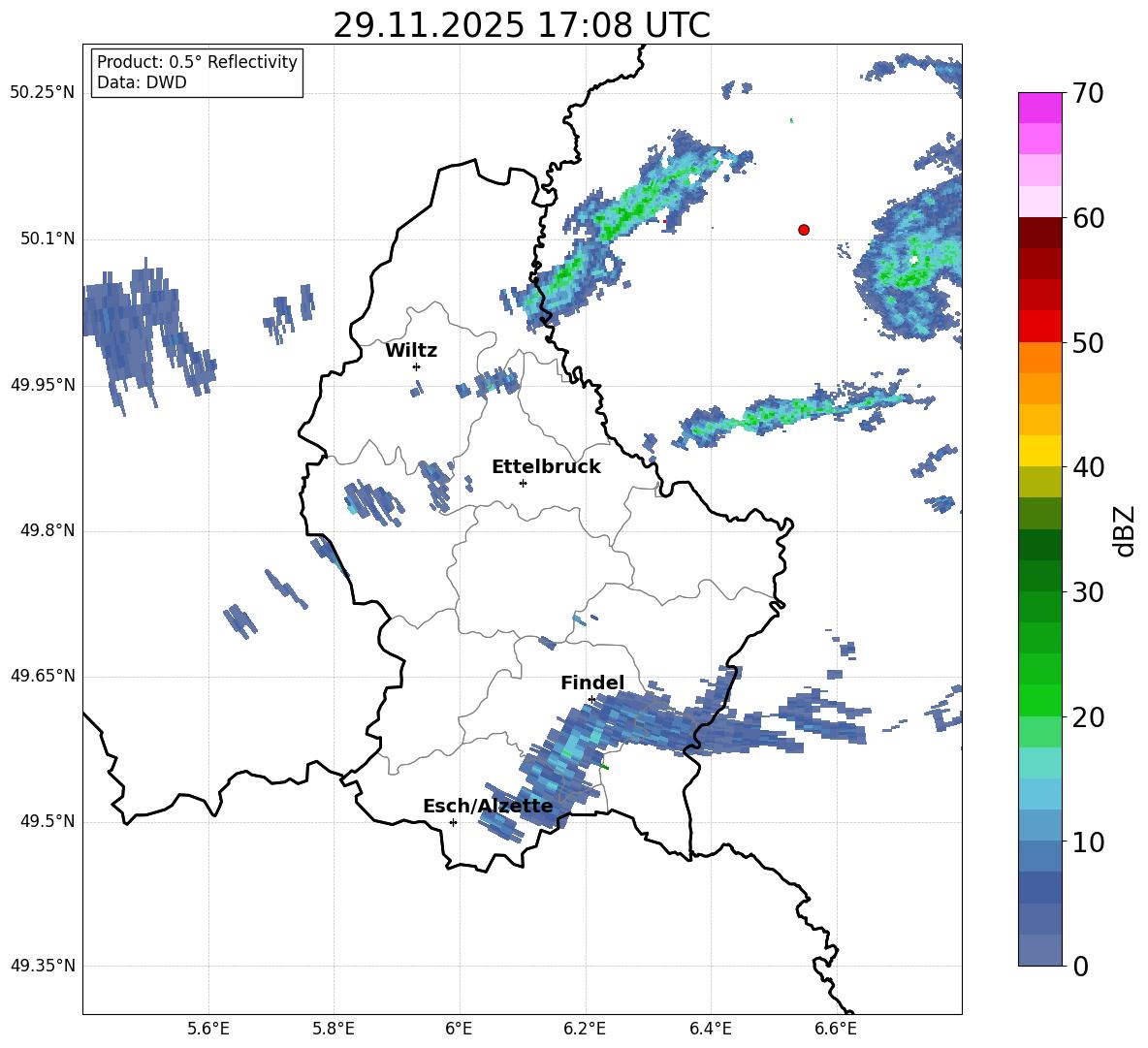Click the 30 colorbar tick label
This screenshot has width=1148, height=1048.
[x=1088, y=592]
